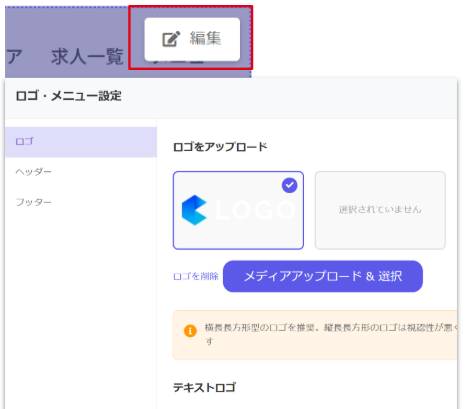Click the ロゴ・メニュー設定 title
Image resolution: width=465 pixels, height=409 pixels.
point(68,96)
